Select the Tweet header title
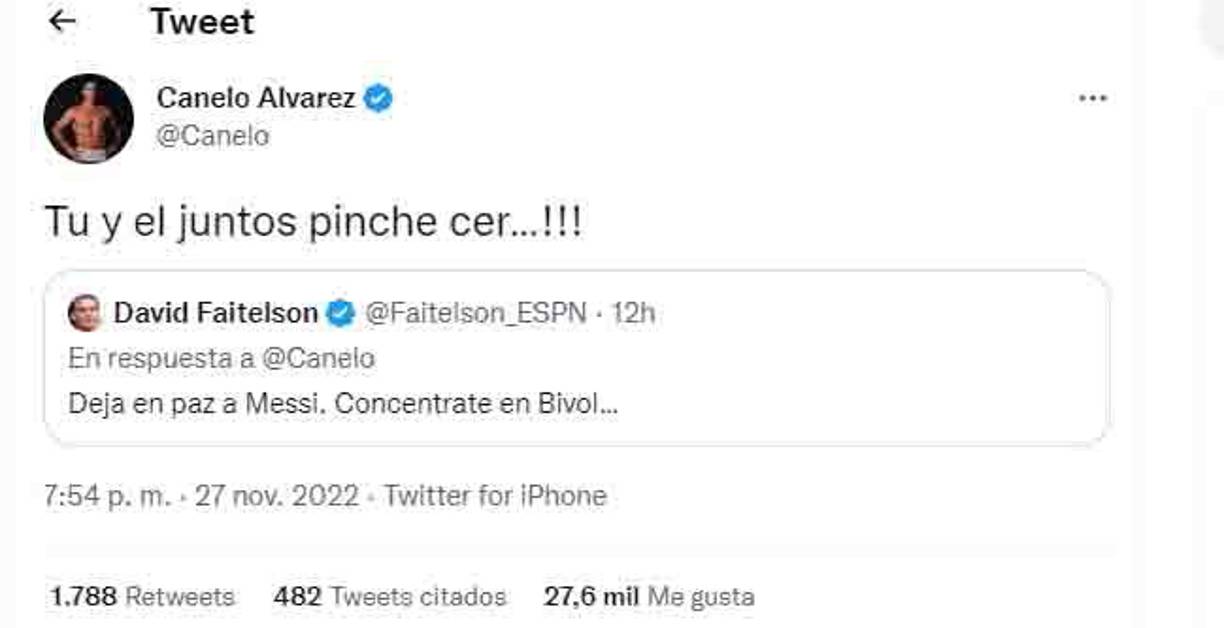The height and width of the screenshot is (628, 1224). click(x=201, y=21)
